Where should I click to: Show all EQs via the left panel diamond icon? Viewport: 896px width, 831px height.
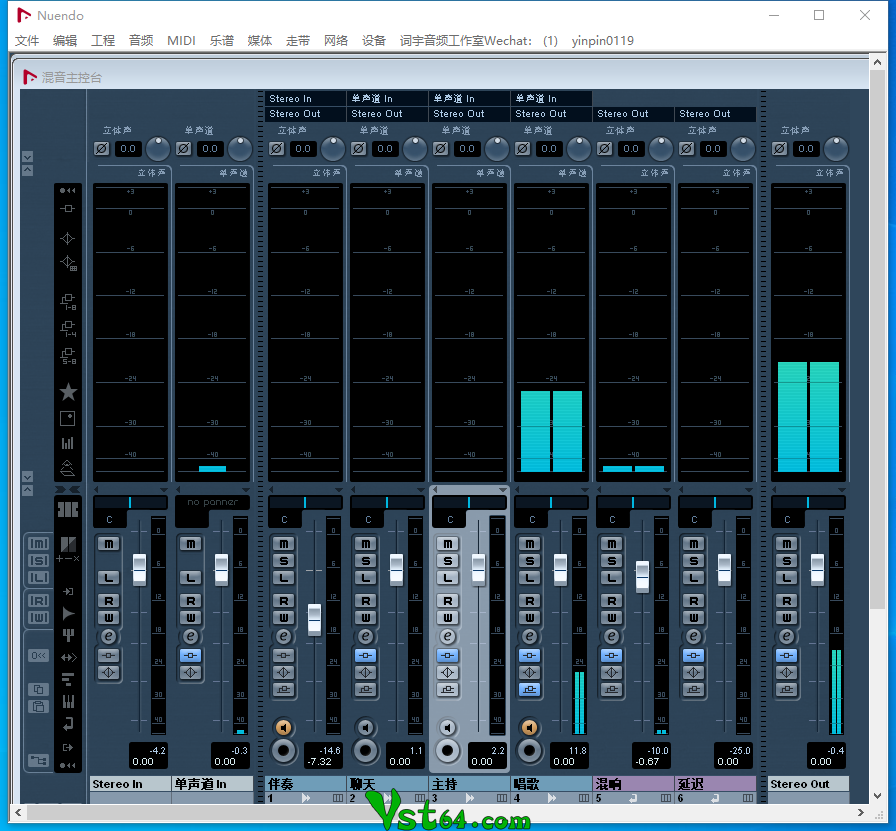(x=67, y=239)
